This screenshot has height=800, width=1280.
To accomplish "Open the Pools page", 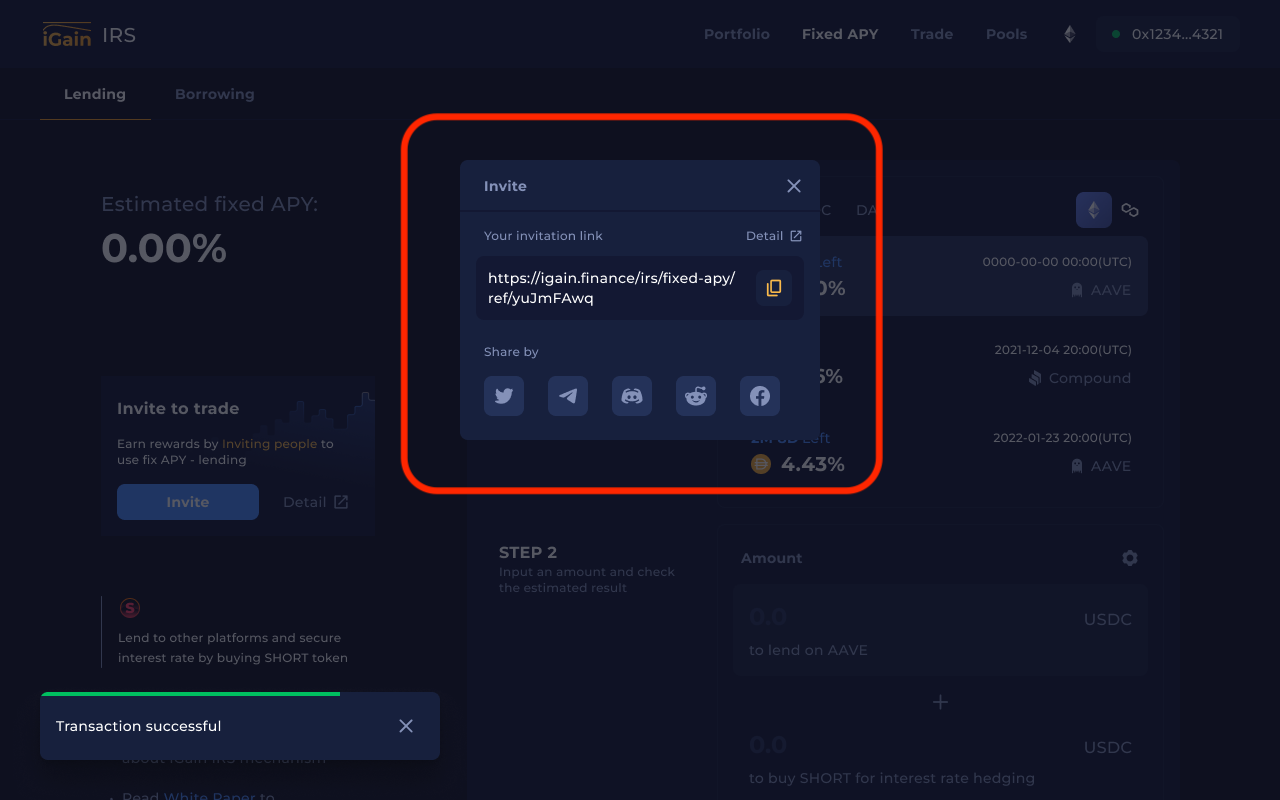I will 1006,34.
